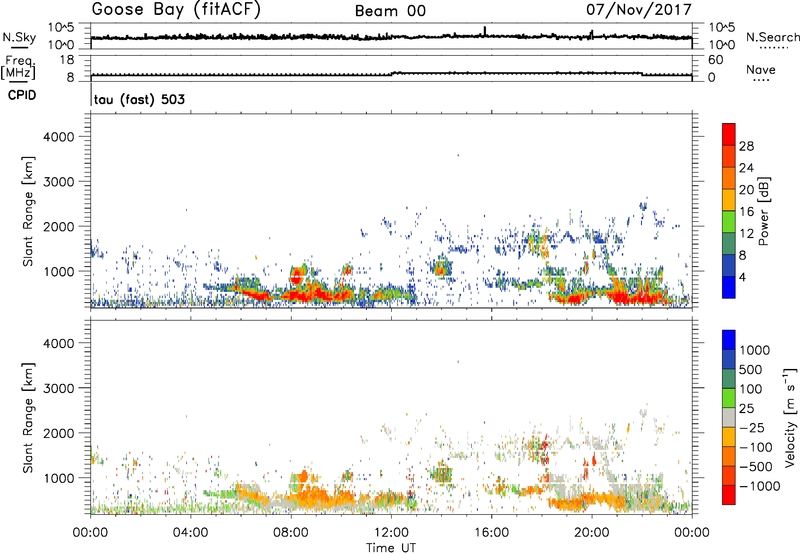Screen dimensions: 800x554
Task: Click the 'N.Search' legend label
Action: (772, 37)
